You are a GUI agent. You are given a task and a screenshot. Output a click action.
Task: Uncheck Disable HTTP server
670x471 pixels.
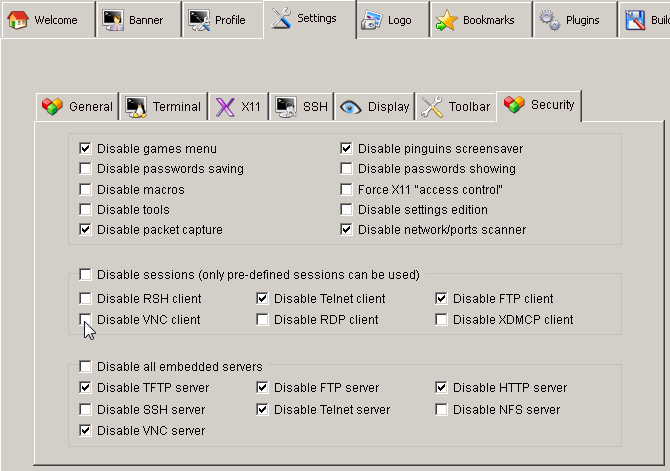442,388
